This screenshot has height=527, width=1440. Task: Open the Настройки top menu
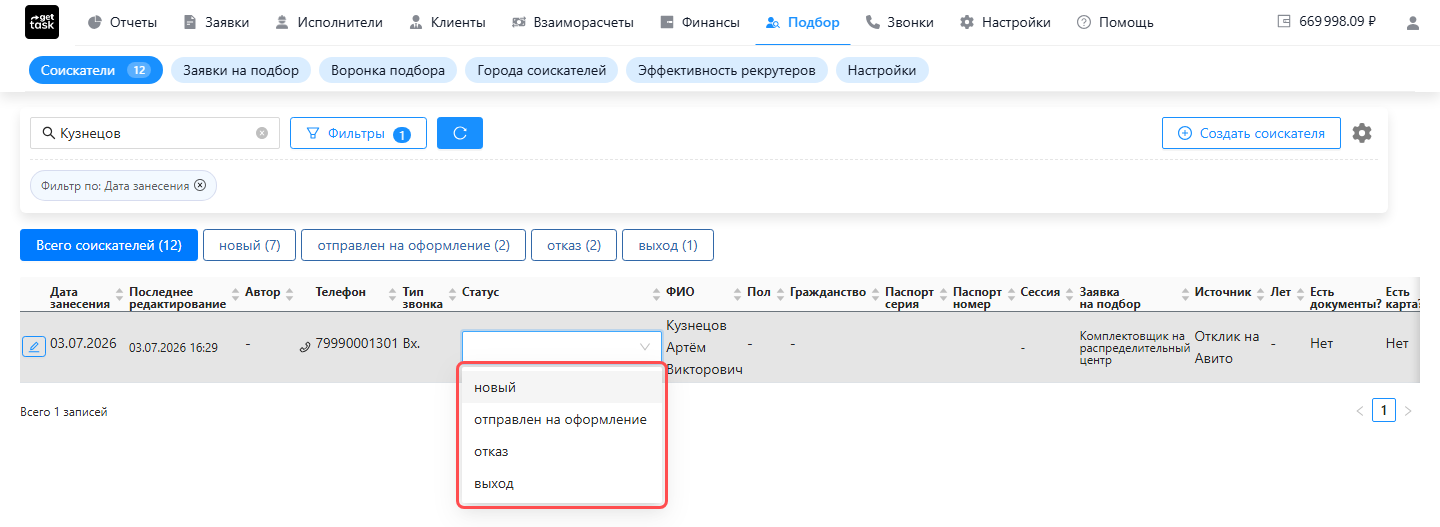(1004, 22)
